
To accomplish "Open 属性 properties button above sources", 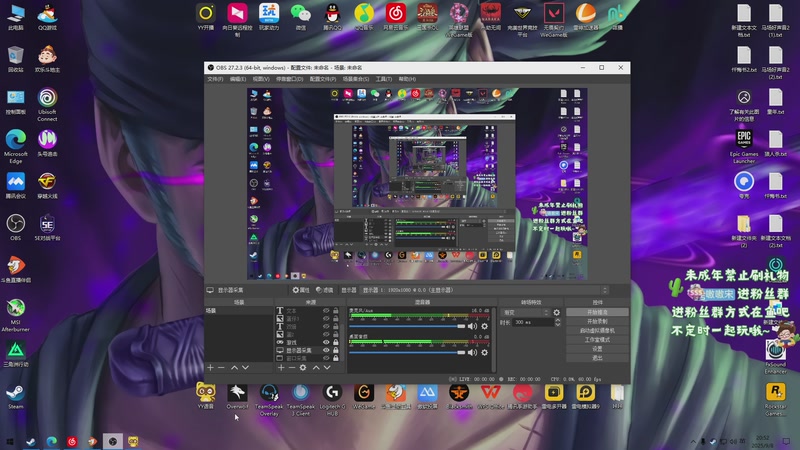I will (x=301, y=290).
